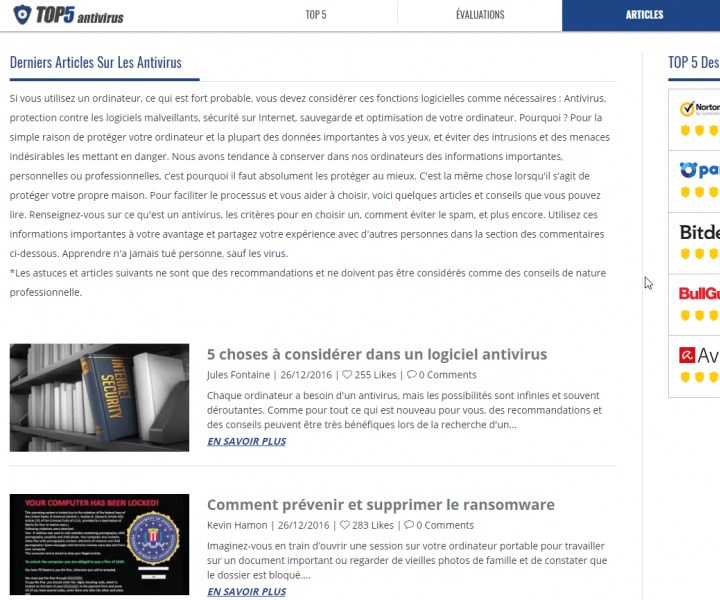Click the Bitdefender logo in sidebar
This screenshot has height=600, width=720.
click(x=699, y=232)
